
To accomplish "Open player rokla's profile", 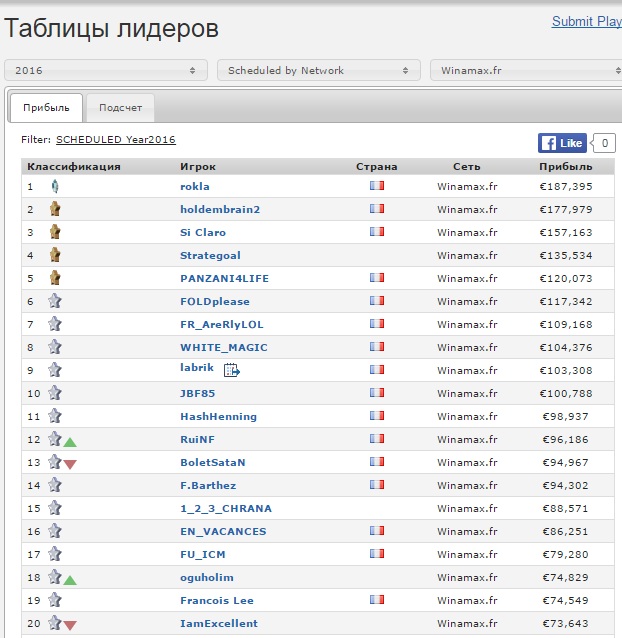I will tap(195, 186).
